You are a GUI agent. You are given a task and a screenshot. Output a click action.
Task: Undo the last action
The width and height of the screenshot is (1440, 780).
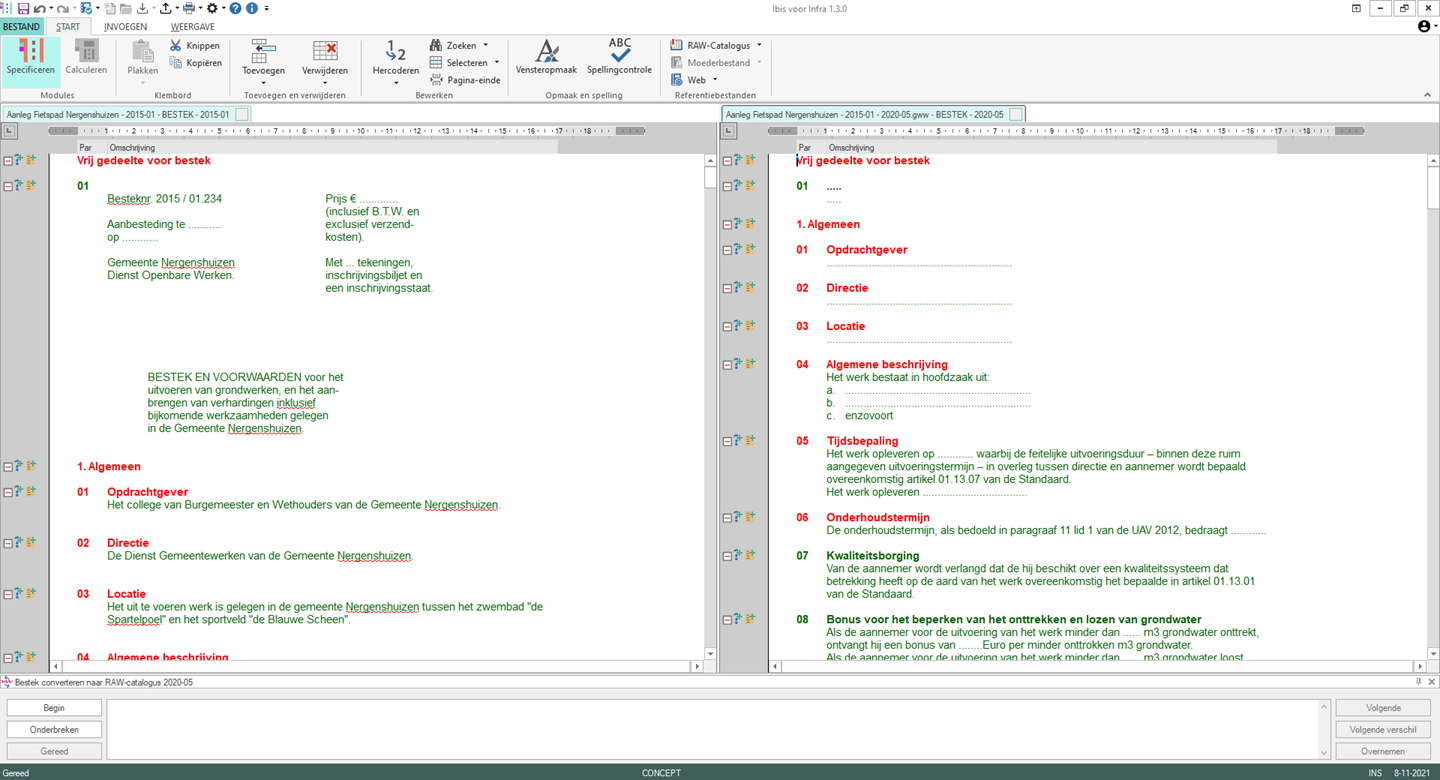coord(38,8)
